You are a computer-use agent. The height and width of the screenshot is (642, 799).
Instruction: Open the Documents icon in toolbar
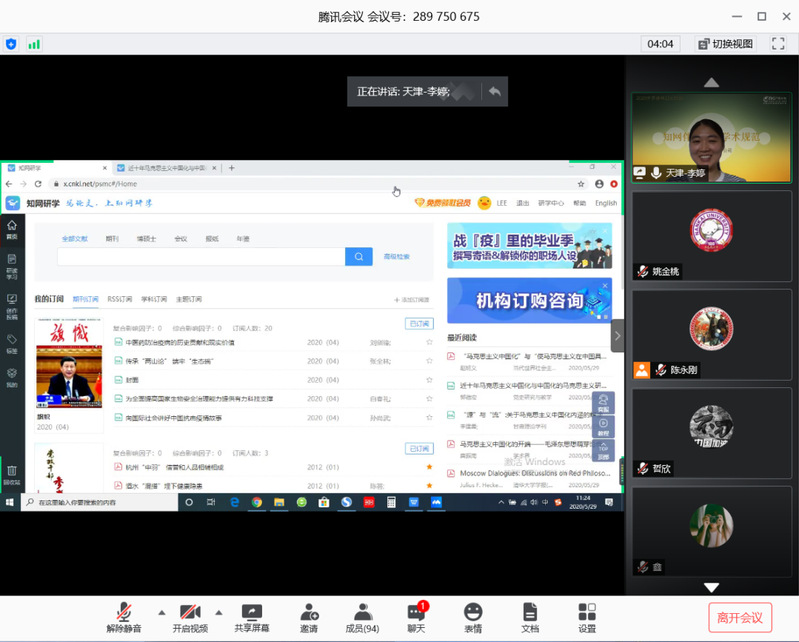click(x=530, y=617)
